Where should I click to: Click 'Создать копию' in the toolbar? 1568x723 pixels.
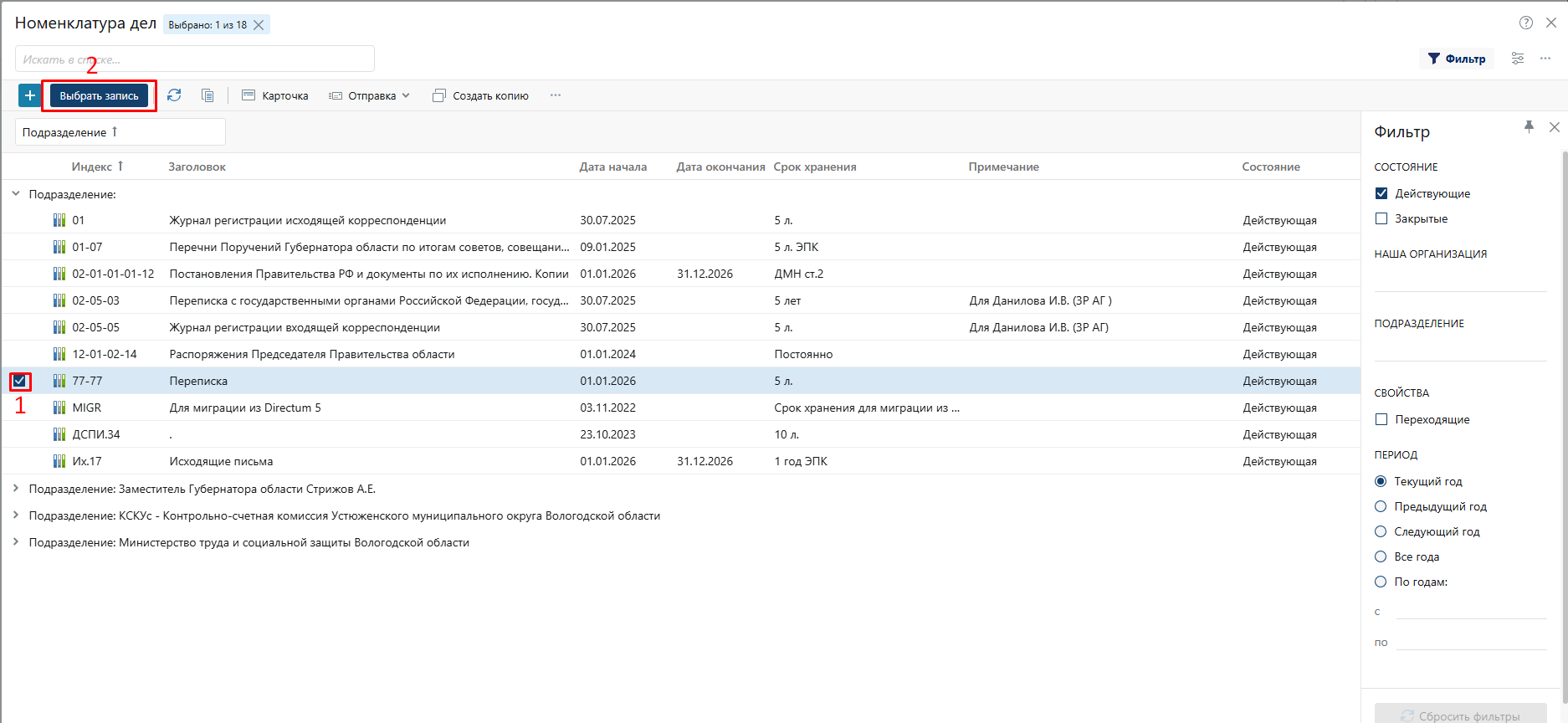[480, 95]
